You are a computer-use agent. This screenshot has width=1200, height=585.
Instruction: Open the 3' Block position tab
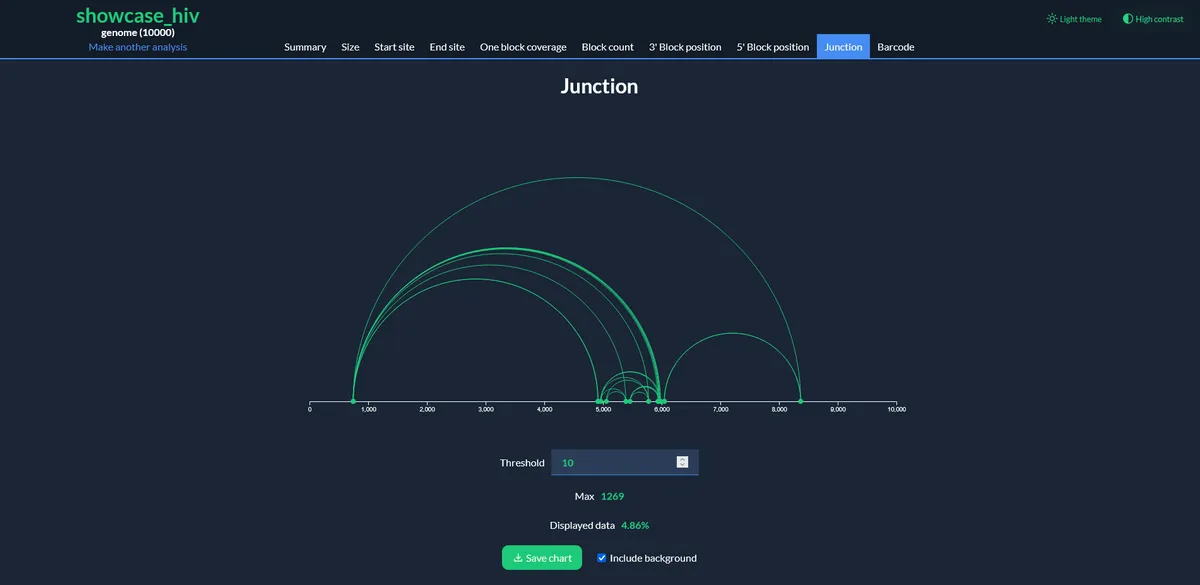pyautogui.click(x=685, y=47)
